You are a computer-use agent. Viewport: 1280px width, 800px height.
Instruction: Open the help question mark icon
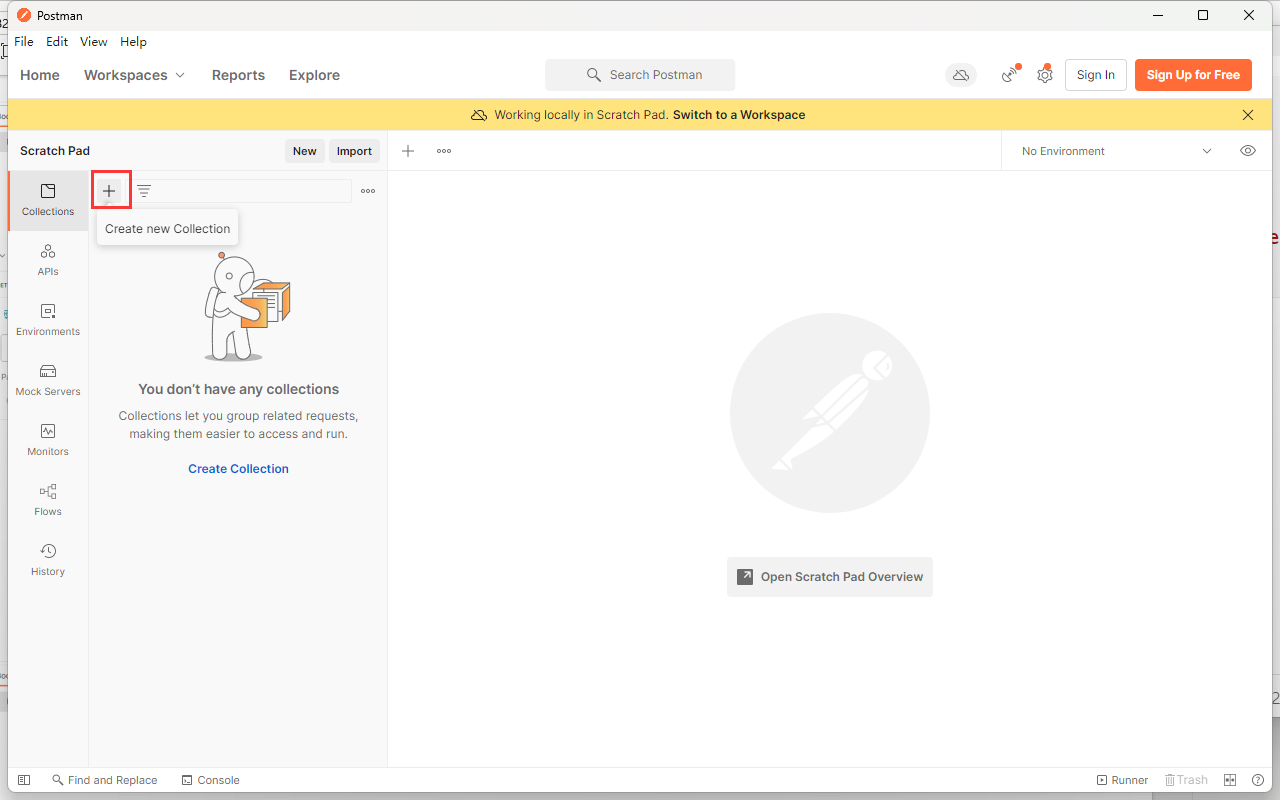[x=1258, y=780]
